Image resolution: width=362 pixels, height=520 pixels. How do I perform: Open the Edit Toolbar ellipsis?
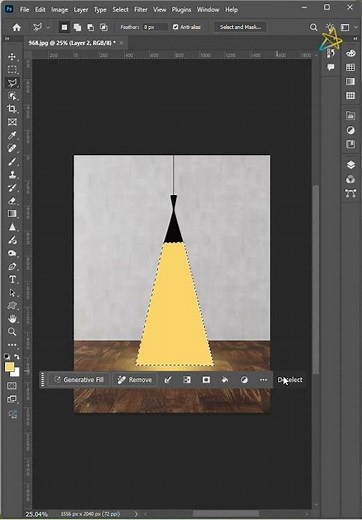[12, 345]
